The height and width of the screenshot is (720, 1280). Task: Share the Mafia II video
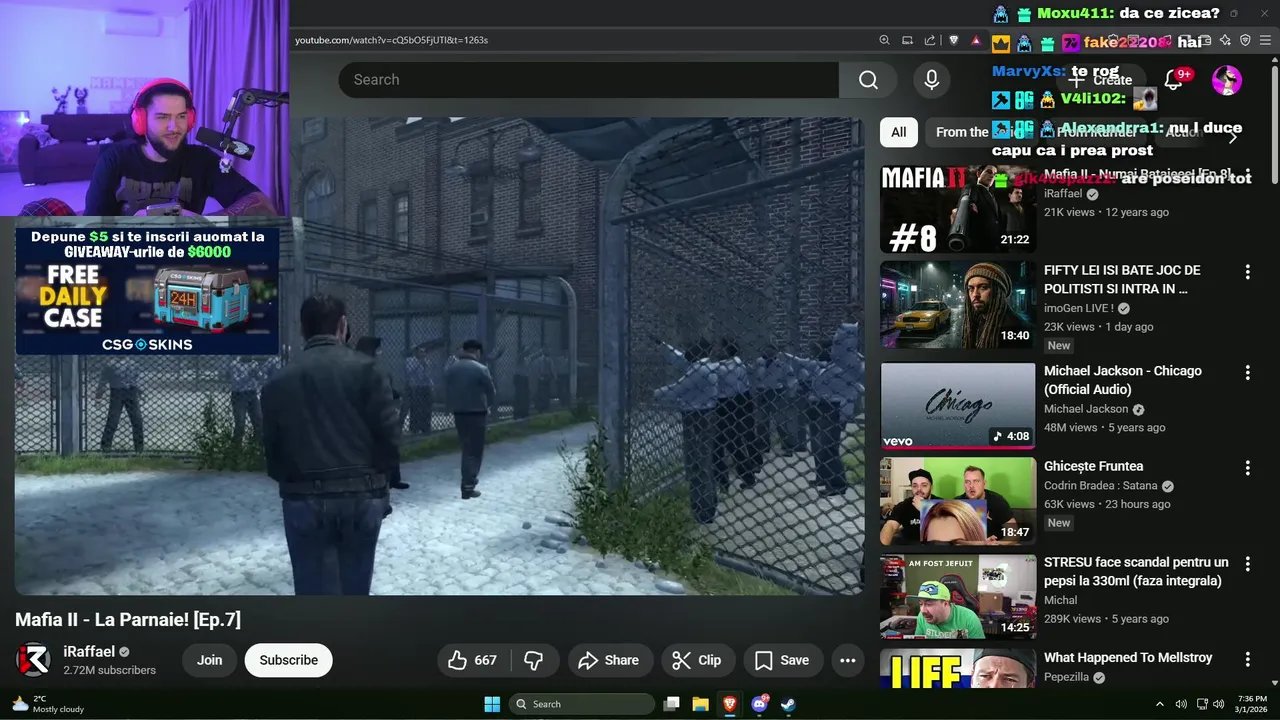(608, 660)
